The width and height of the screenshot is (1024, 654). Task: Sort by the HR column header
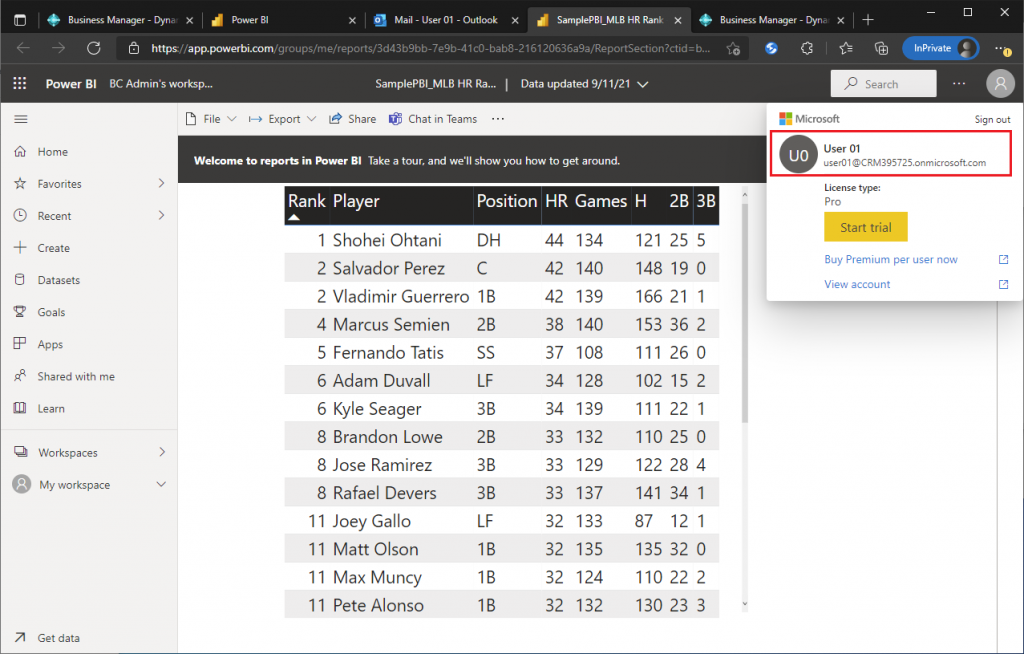point(556,201)
